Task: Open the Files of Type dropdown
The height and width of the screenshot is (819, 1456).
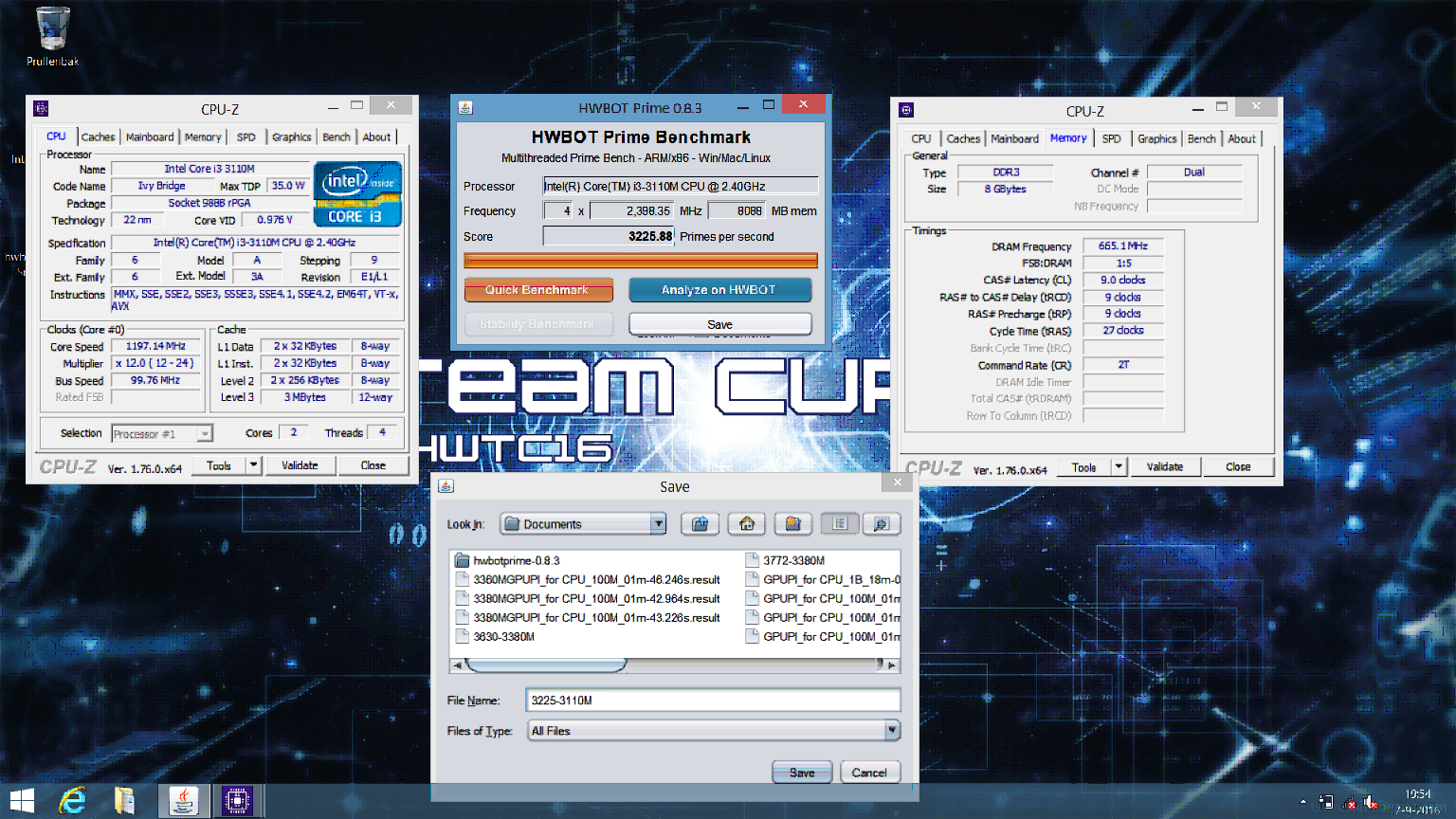Action: [892, 730]
